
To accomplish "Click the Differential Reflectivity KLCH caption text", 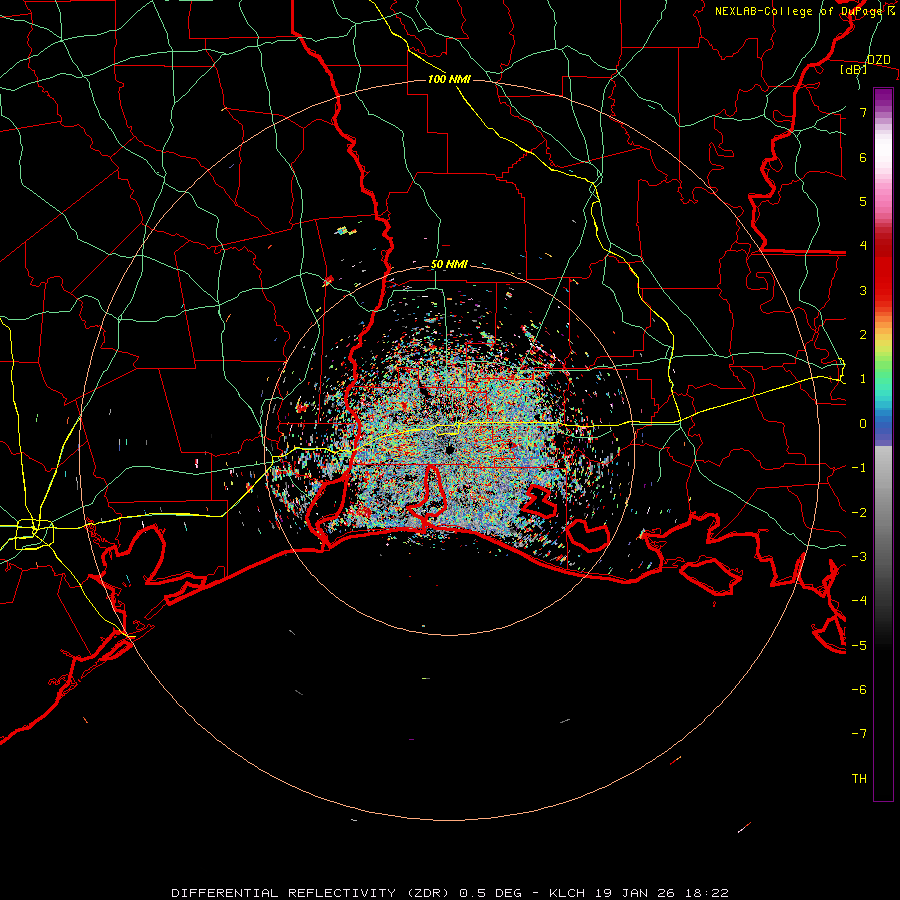I will (x=450, y=893).
